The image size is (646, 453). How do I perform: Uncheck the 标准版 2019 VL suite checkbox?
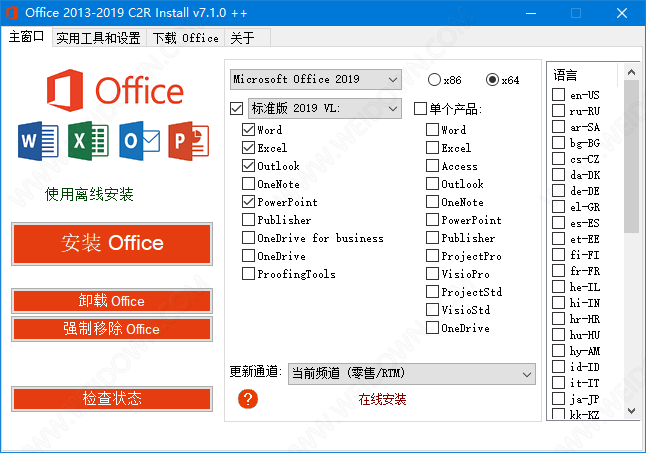click(x=237, y=109)
